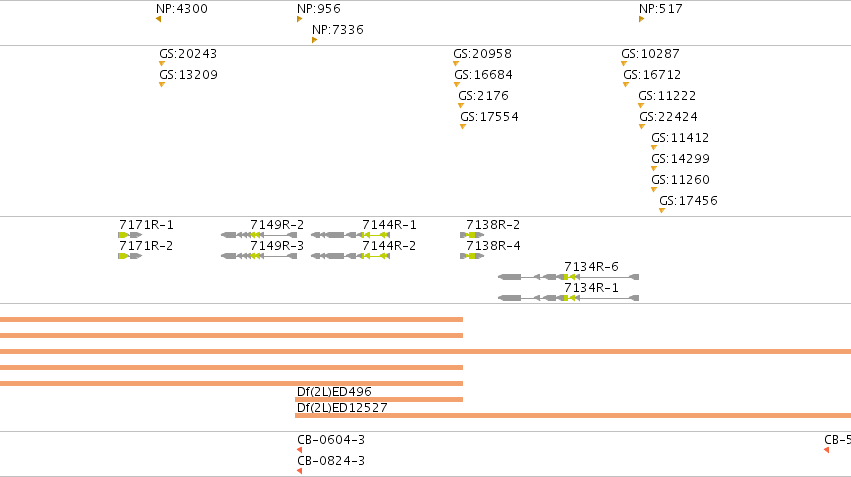This screenshot has height=477, width=851.
Task: Select the 7171R-1 transcript glyph
Action: [x=130, y=235]
